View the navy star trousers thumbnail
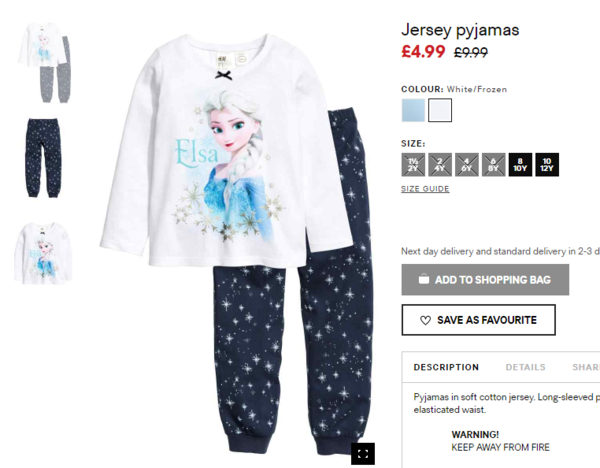This screenshot has width=600, height=468. 43,158
